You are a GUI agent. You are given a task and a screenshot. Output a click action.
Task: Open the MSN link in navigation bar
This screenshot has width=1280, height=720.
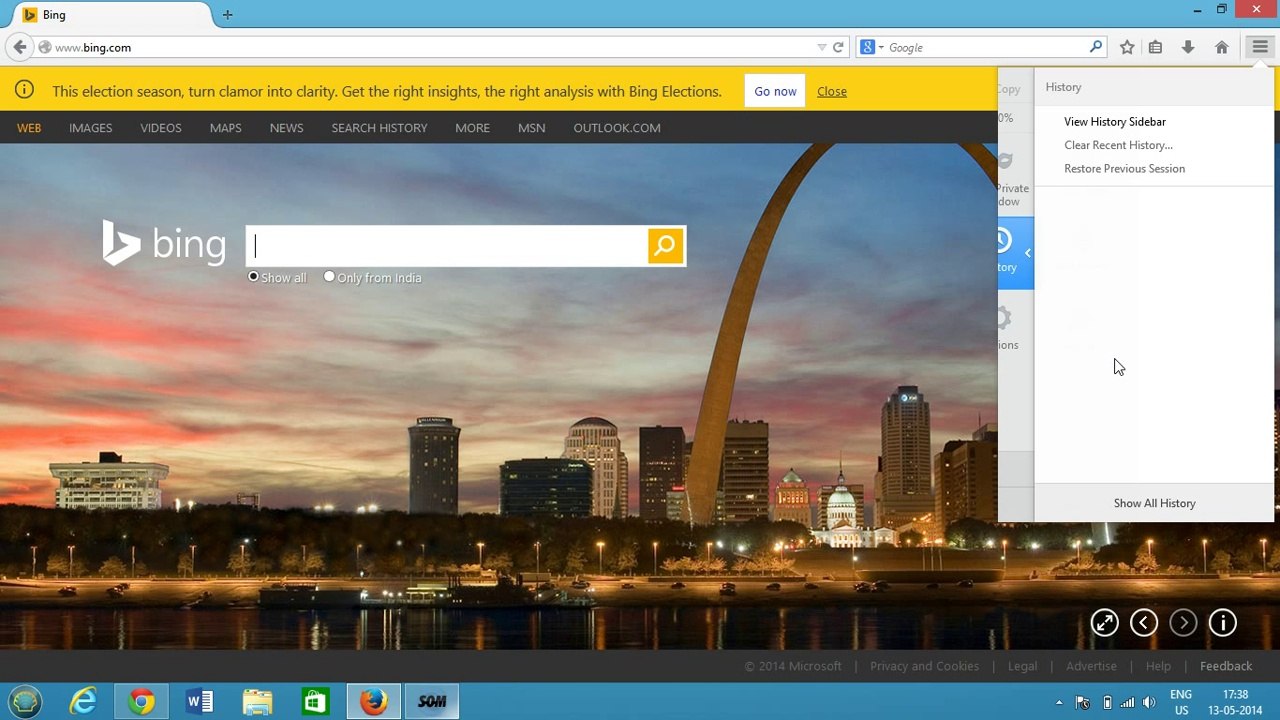pyautogui.click(x=531, y=128)
